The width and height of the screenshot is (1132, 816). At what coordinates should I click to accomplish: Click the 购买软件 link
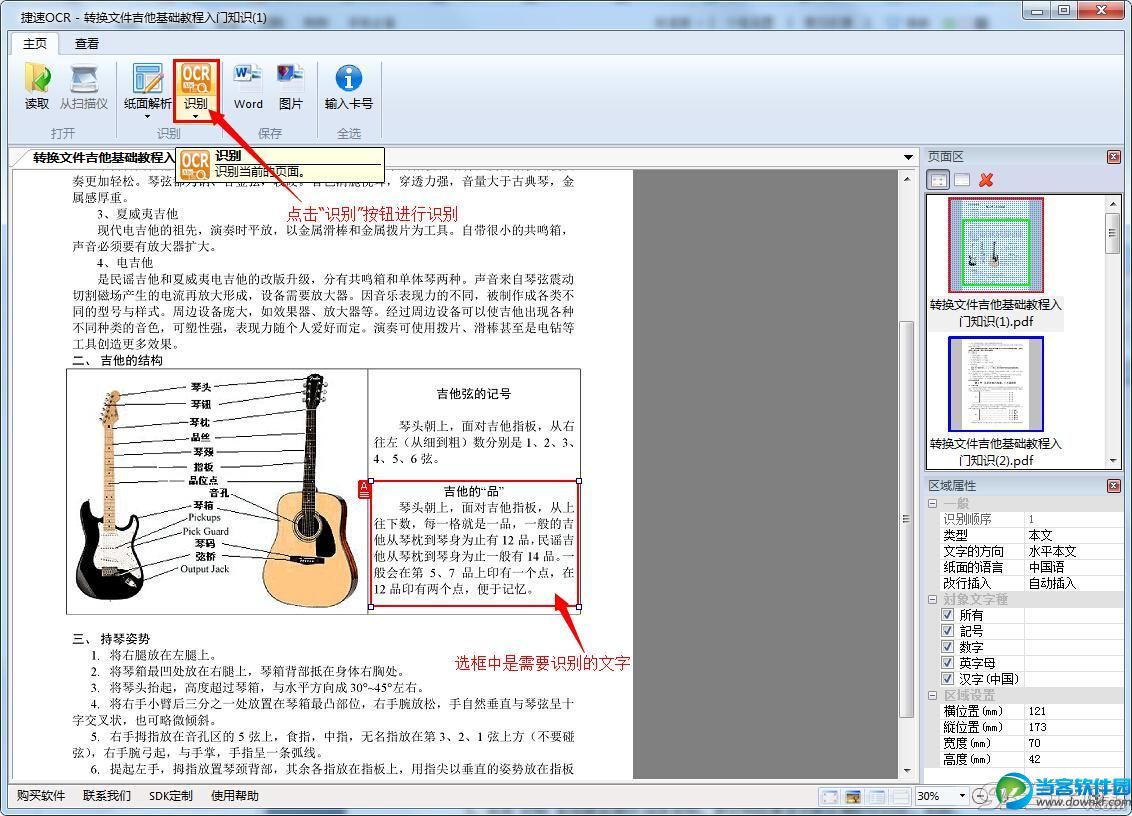(x=41, y=796)
